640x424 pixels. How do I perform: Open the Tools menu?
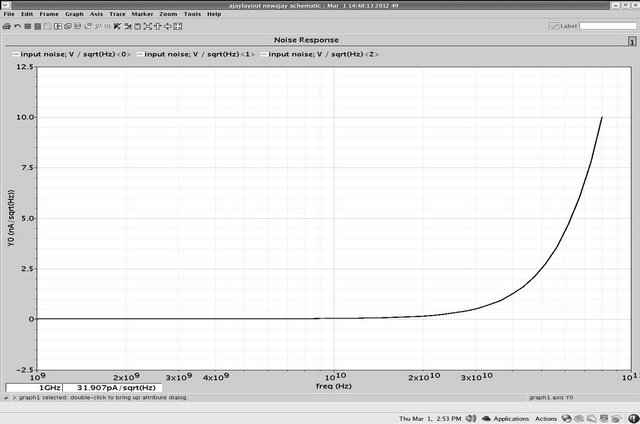pos(192,14)
